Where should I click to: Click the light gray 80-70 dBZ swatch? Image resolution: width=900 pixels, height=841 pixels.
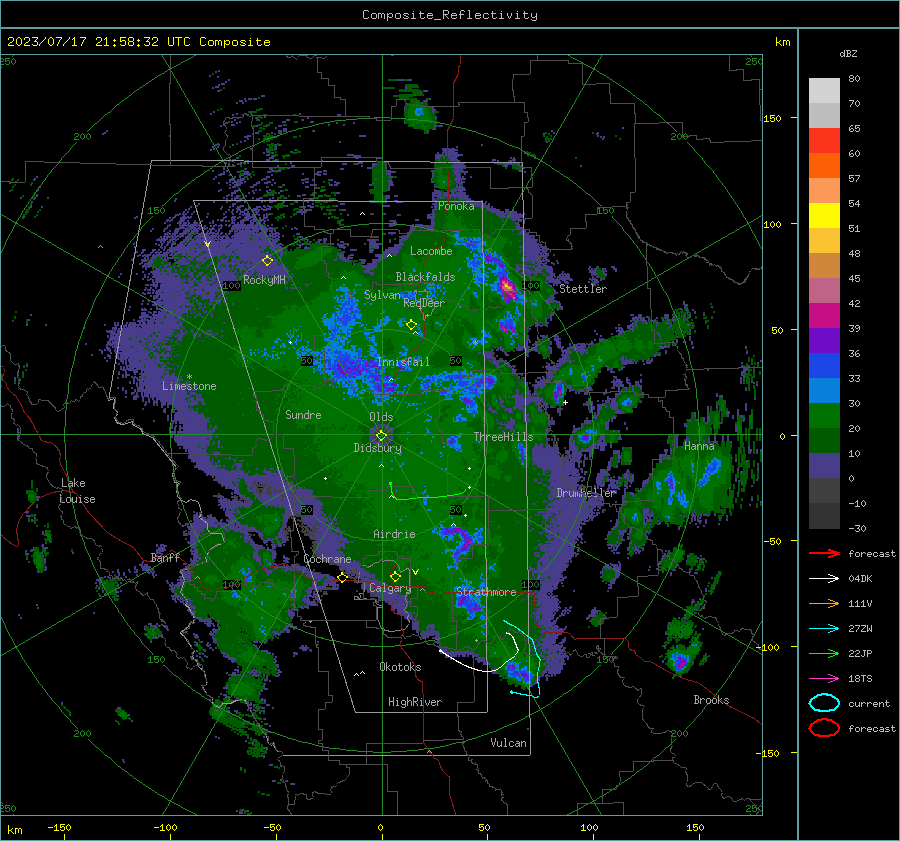tap(824, 91)
